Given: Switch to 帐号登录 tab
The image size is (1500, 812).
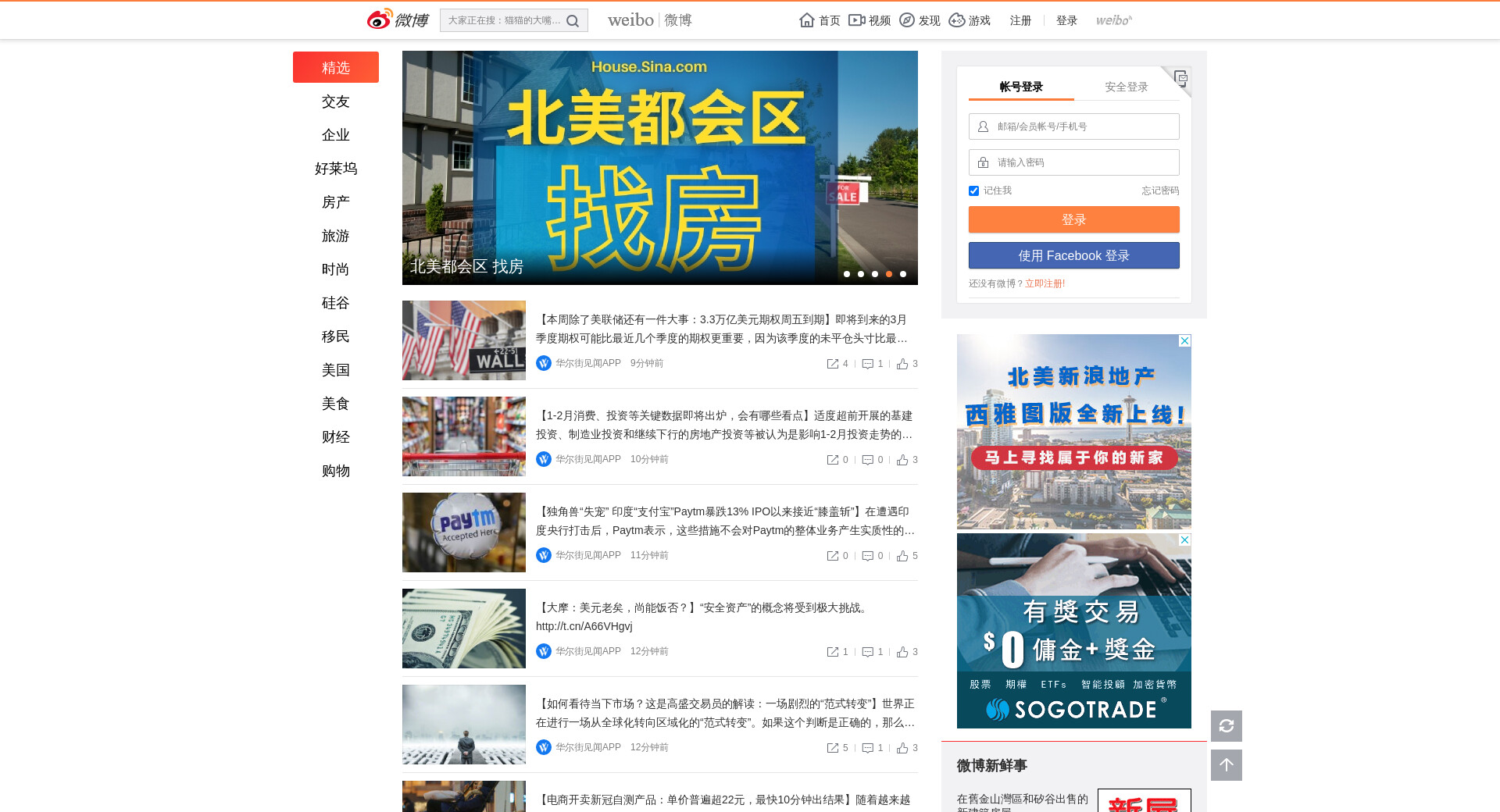Looking at the screenshot, I should pyautogui.click(x=1021, y=87).
